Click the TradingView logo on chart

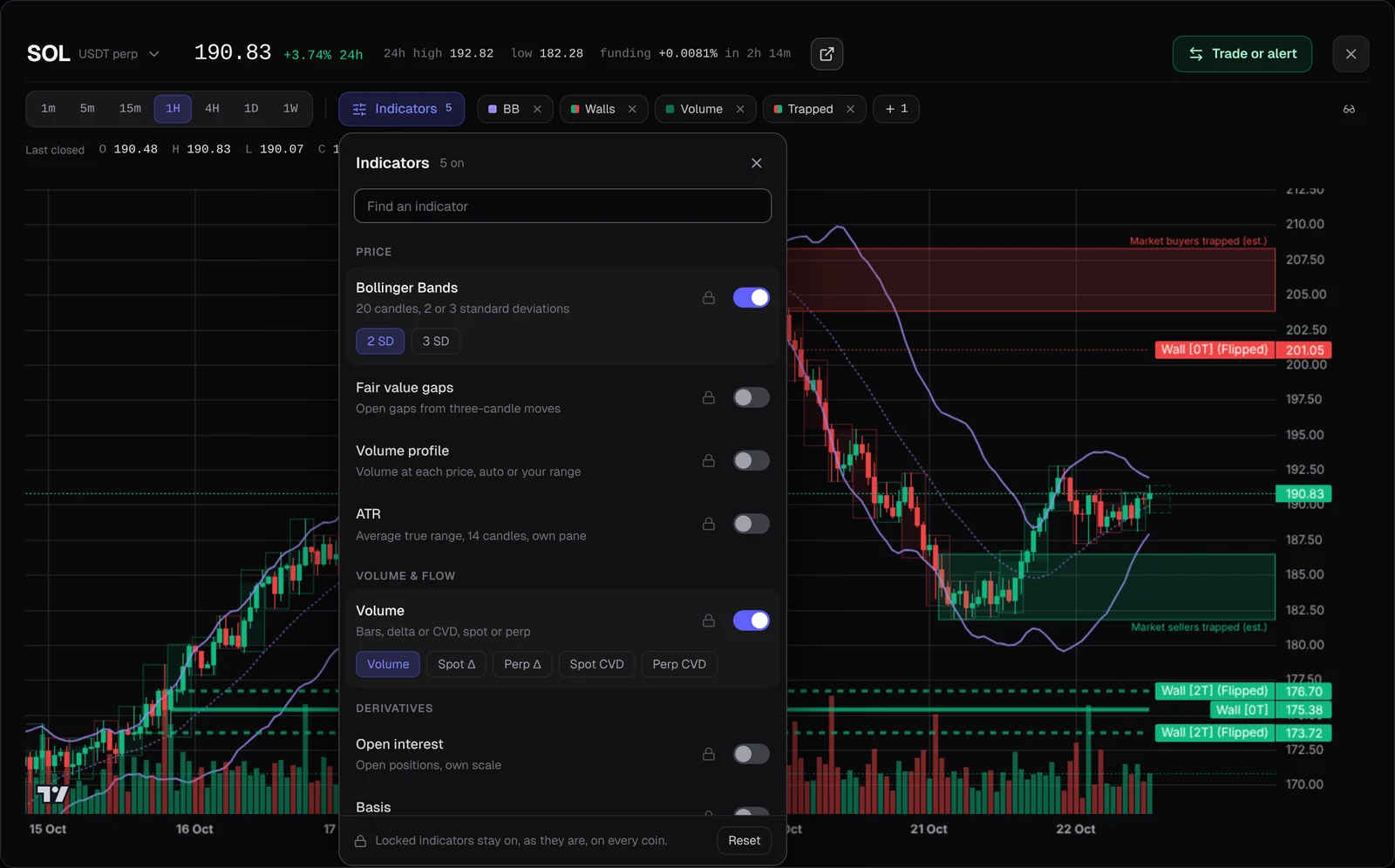coord(51,794)
